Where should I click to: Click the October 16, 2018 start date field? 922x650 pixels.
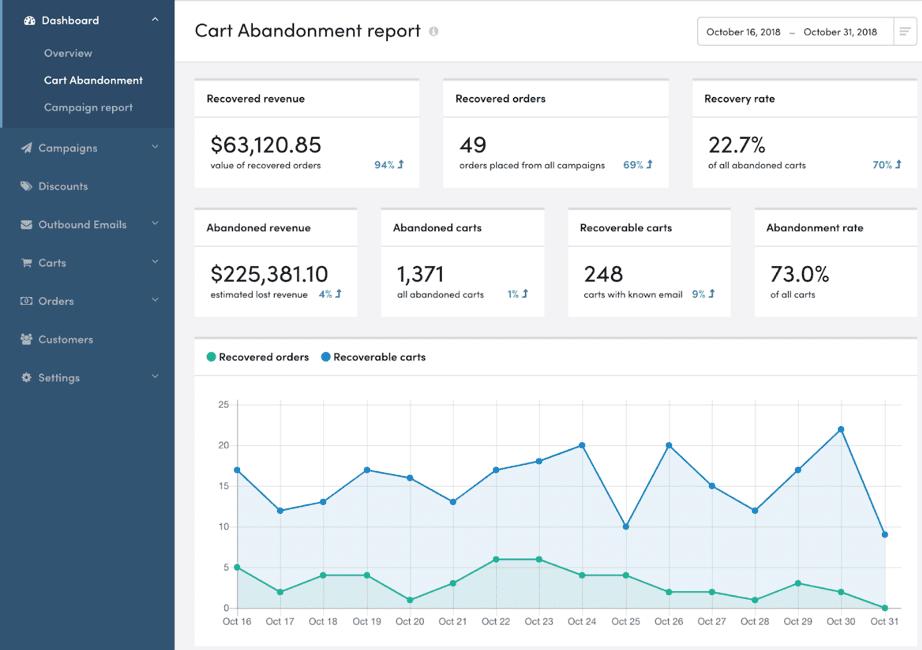(x=743, y=32)
